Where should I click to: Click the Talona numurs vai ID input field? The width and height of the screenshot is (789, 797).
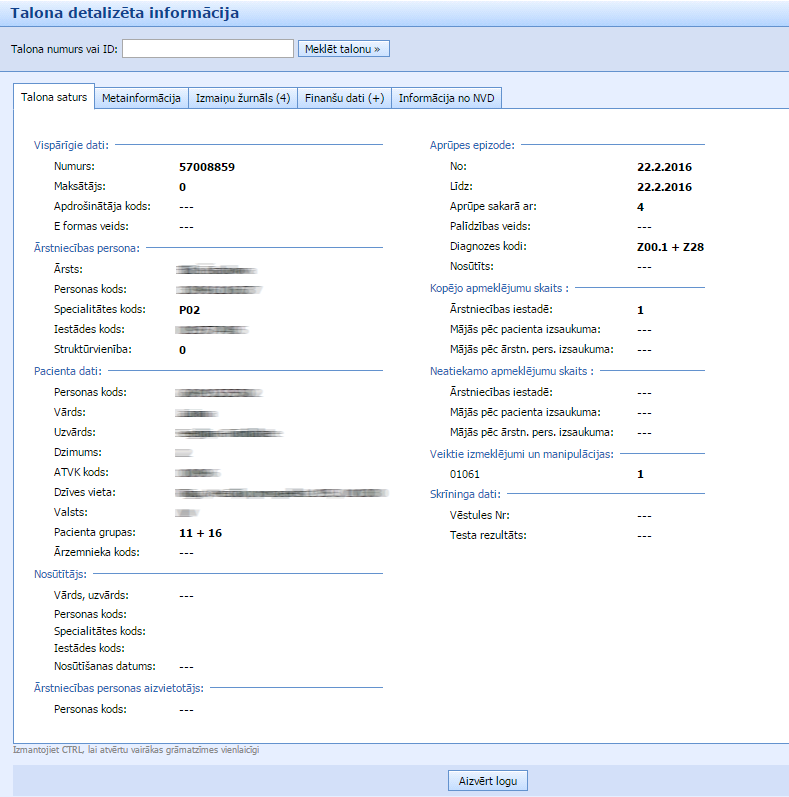207,48
